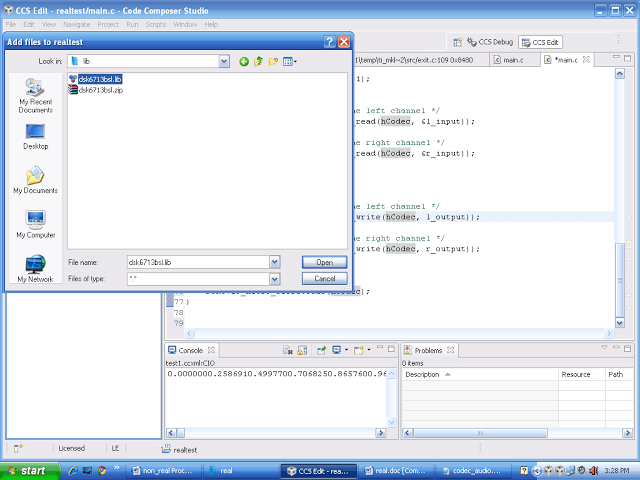Screen dimensions: 640x480
Task: Open My Documents location
Action: [x=36, y=180]
